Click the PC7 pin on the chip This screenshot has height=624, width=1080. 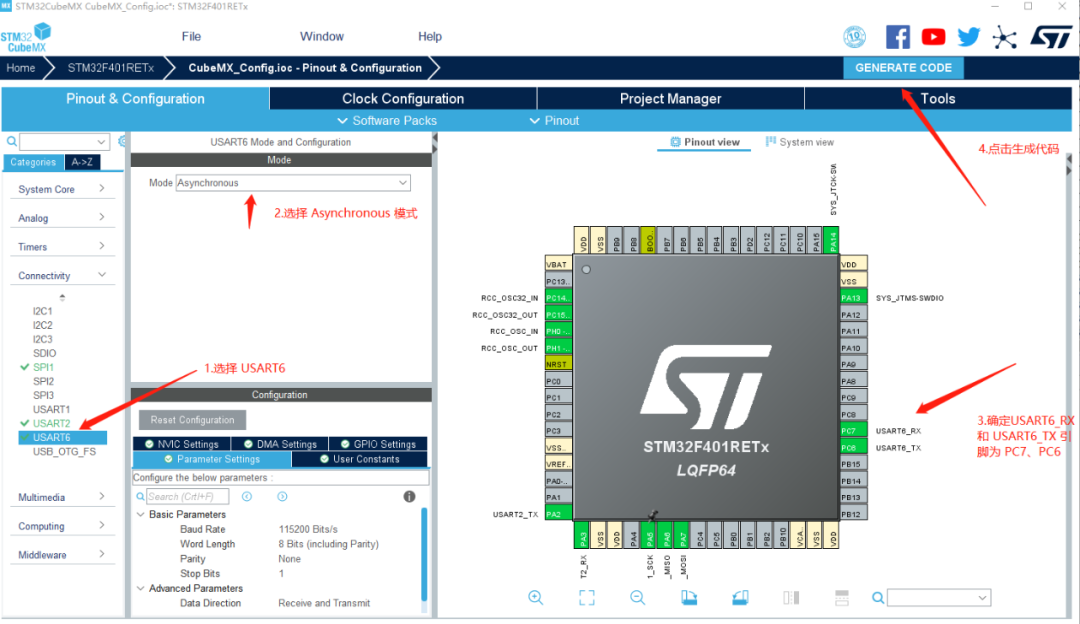pos(853,431)
